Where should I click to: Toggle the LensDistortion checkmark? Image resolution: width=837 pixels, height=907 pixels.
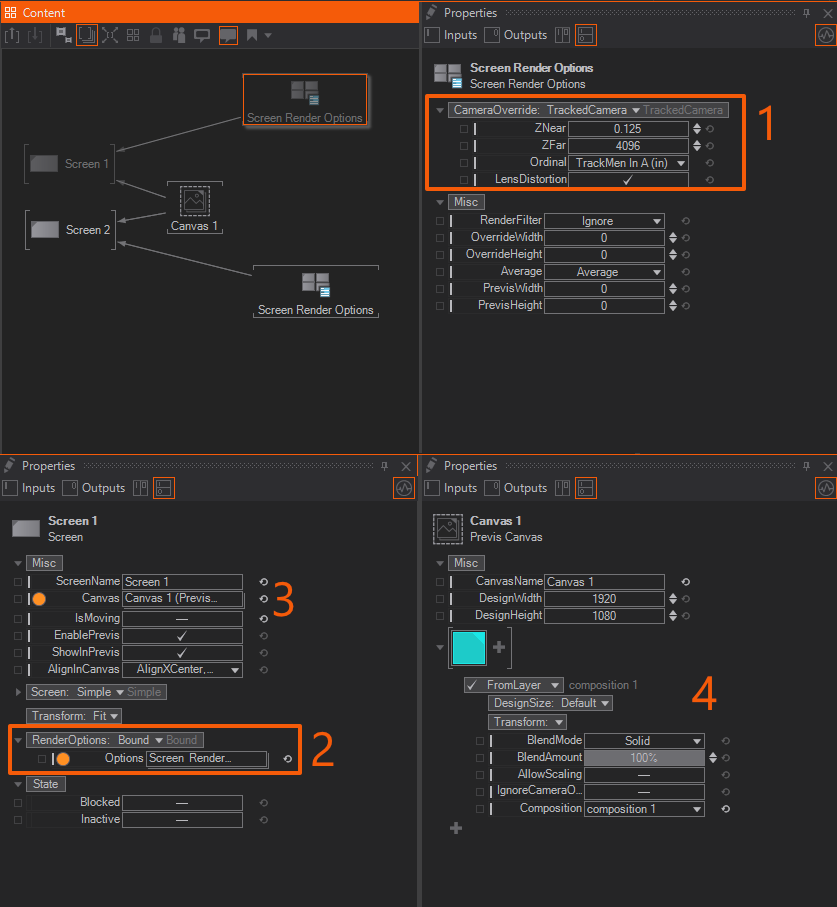coord(628,180)
